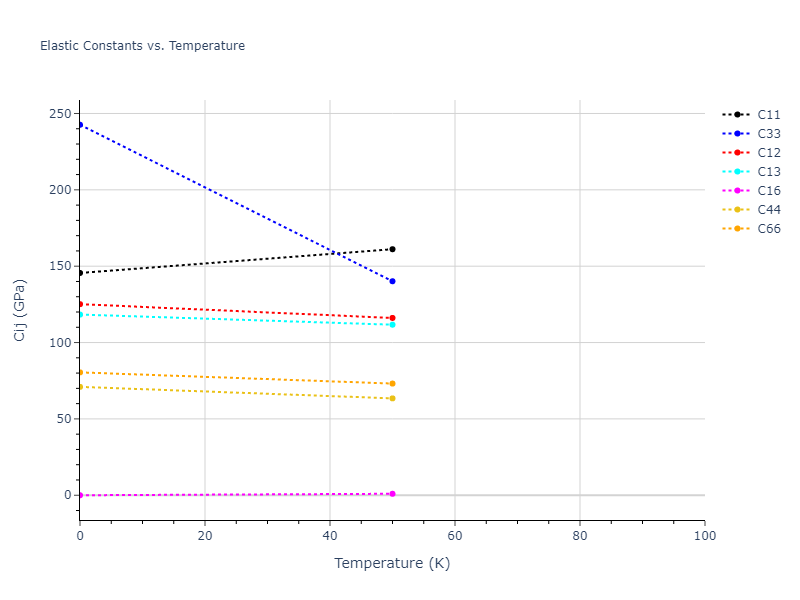This screenshot has height=600, width=800.
Task: Click the magenta C16 point at 50 K
Action: (x=392, y=494)
